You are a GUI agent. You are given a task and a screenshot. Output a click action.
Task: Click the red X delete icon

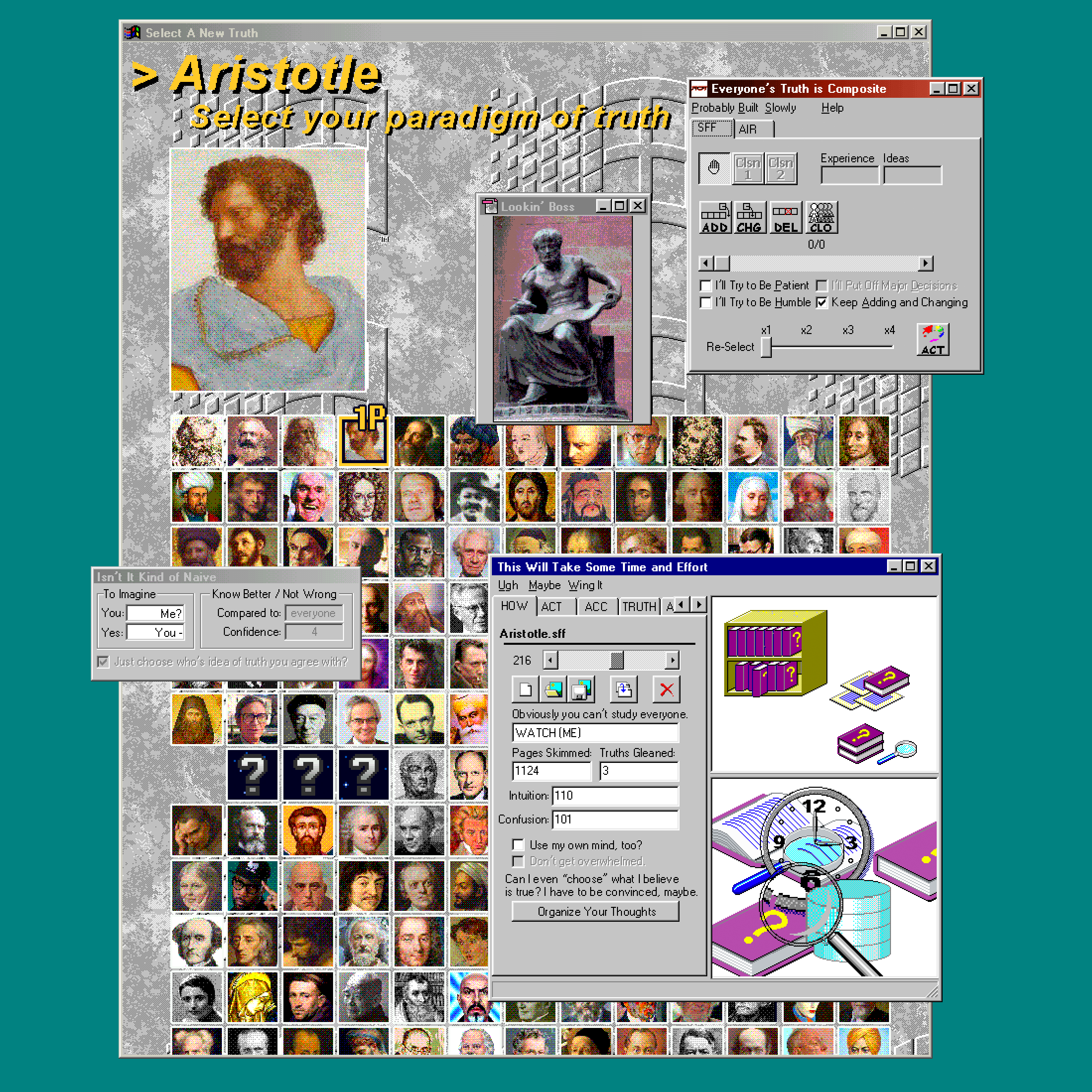point(667,689)
